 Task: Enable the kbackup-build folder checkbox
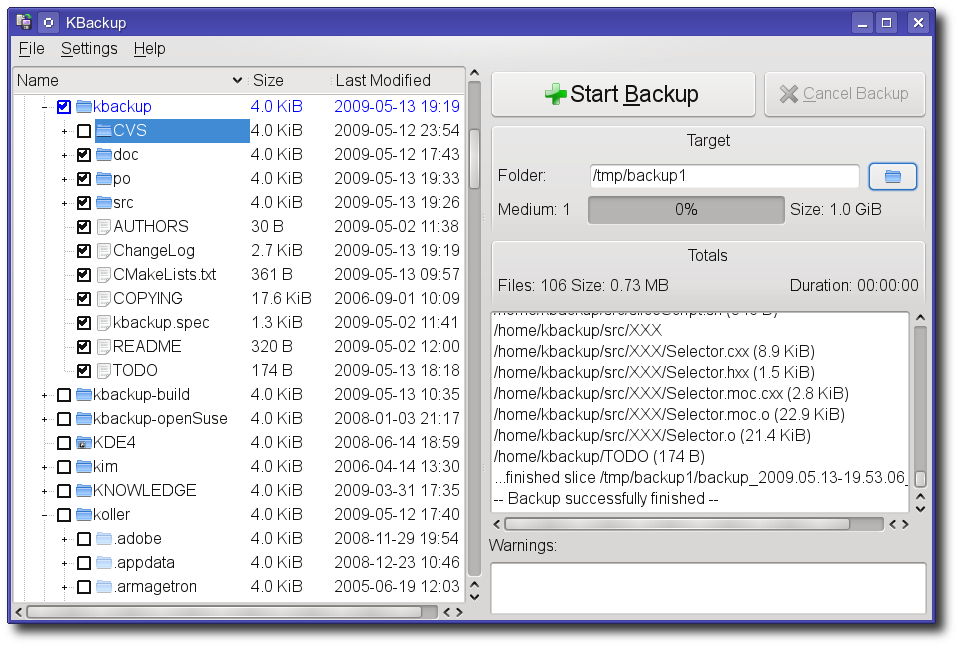pyautogui.click(x=64, y=395)
